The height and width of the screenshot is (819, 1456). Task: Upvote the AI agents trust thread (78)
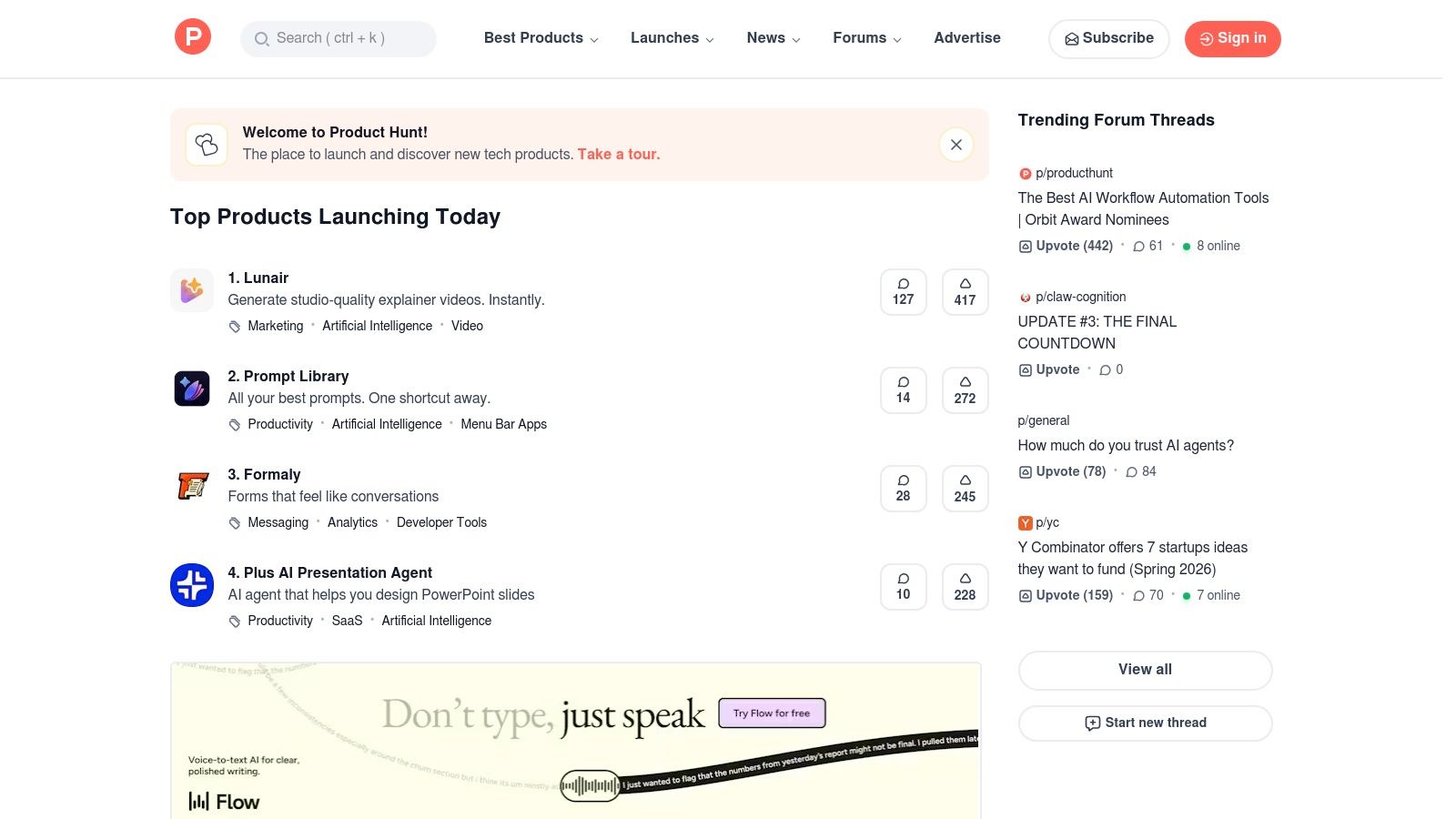pos(1062,471)
